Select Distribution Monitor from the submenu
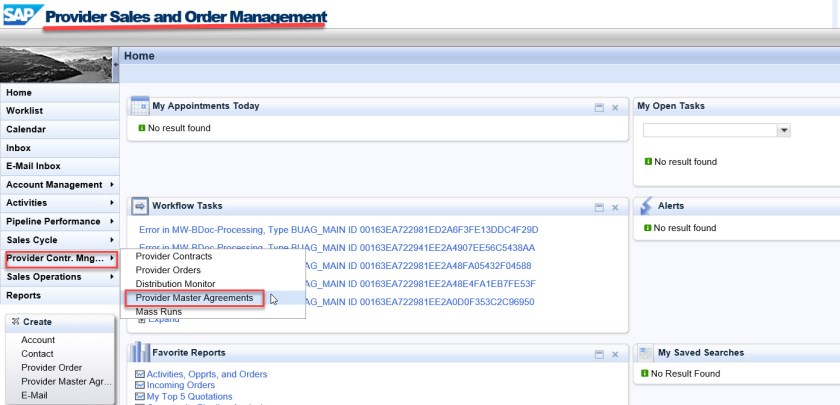The width and height of the screenshot is (840, 405). click(175, 284)
